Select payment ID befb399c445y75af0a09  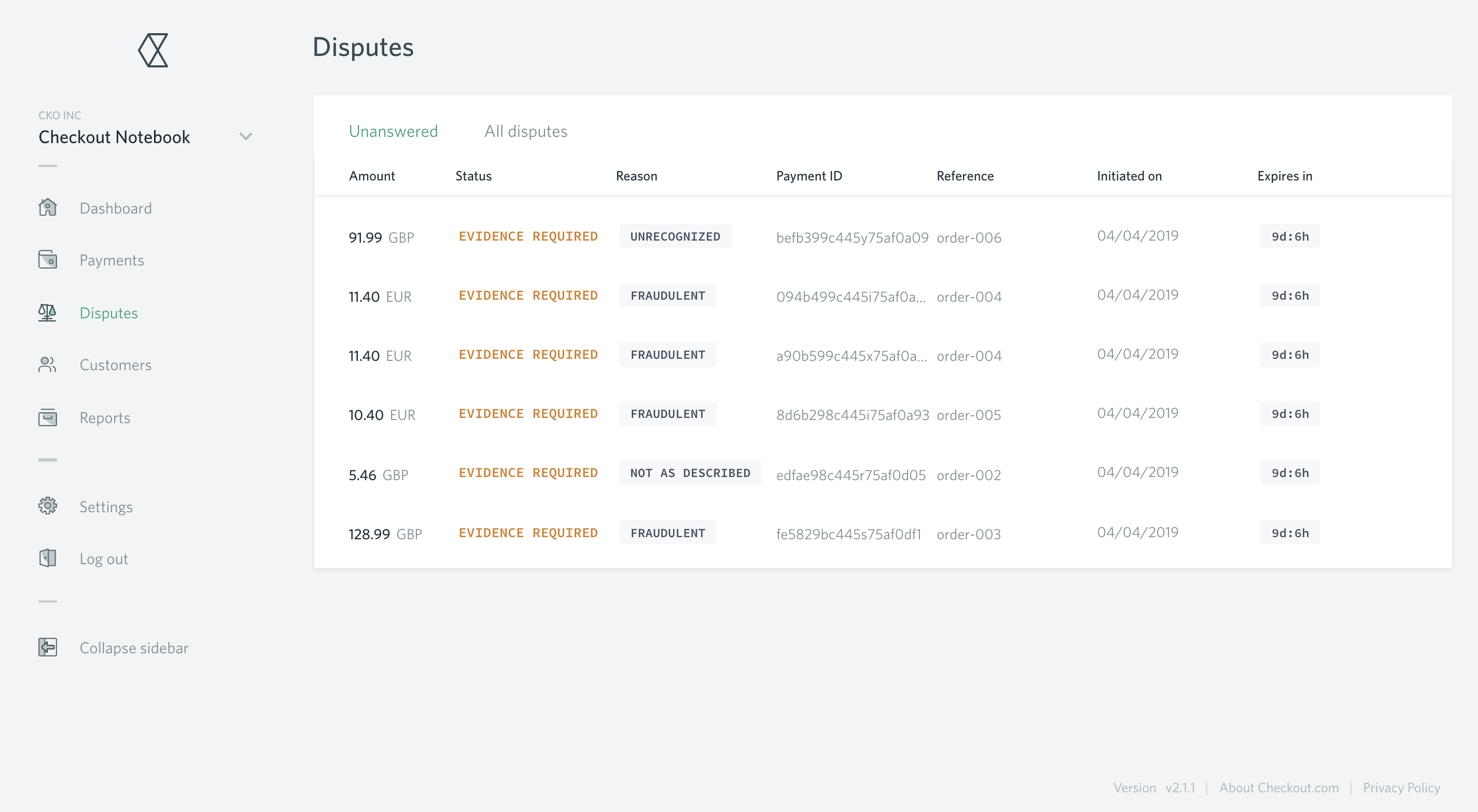coord(852,237)
